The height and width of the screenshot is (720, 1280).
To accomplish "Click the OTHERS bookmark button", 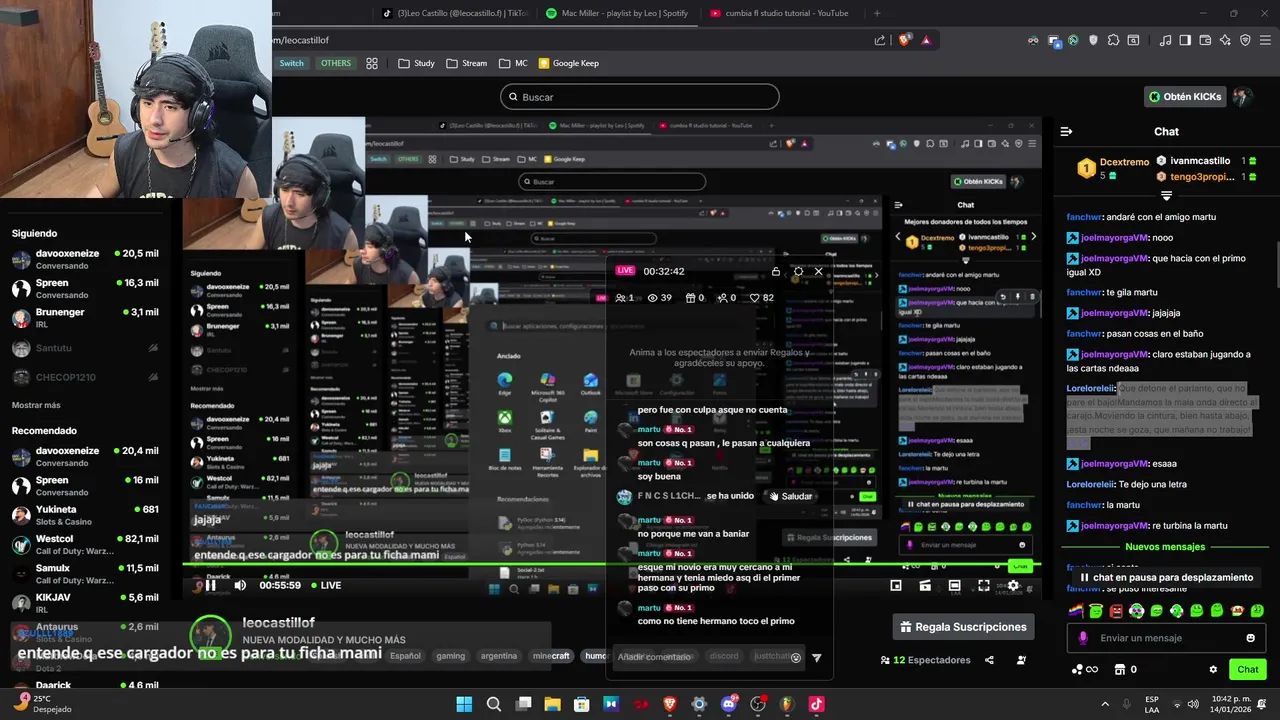I will point(335,63).
